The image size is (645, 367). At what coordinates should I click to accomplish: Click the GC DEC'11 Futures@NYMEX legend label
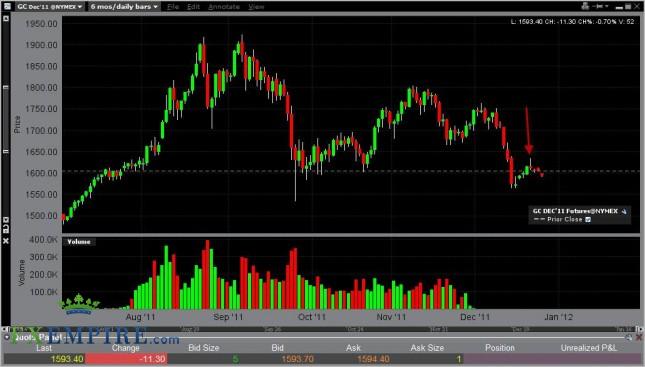[x=575, y=211]
